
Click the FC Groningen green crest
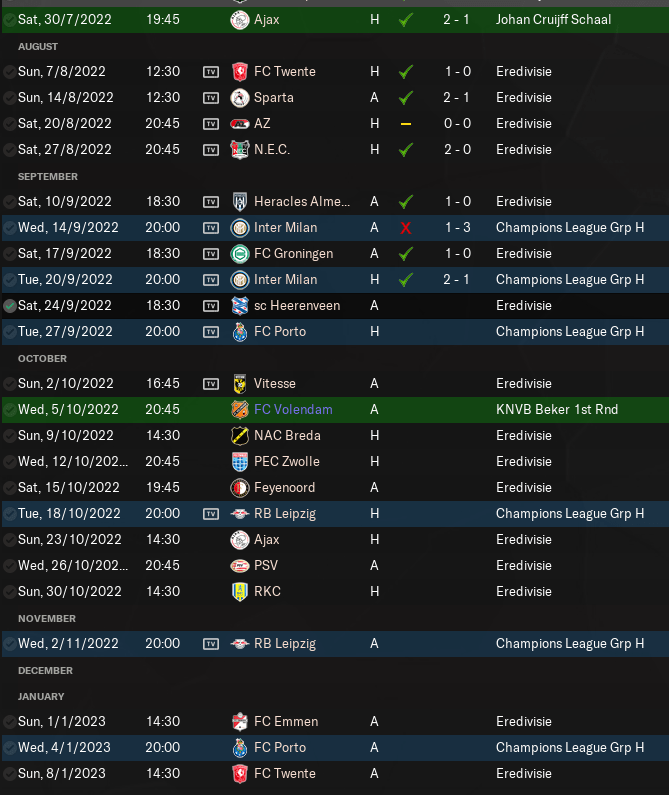[x=239, y=254]
